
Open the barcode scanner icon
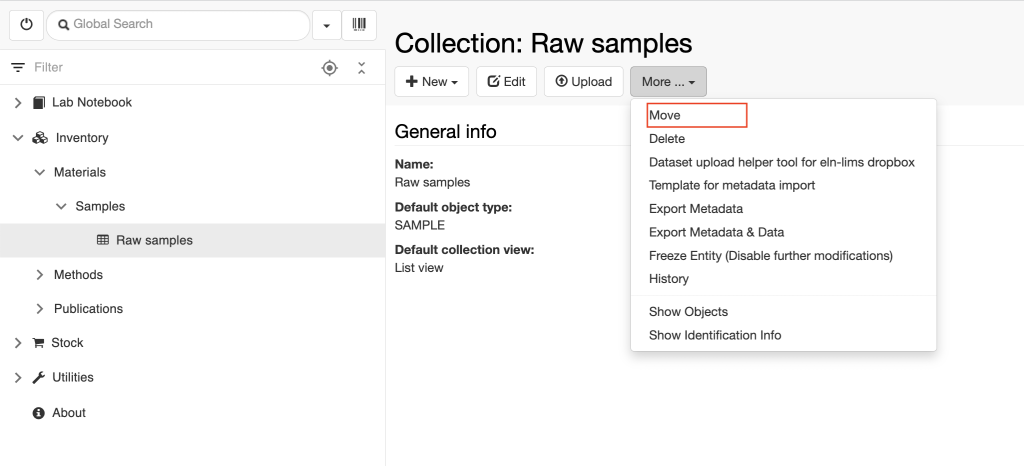click(x=359, y=25)
